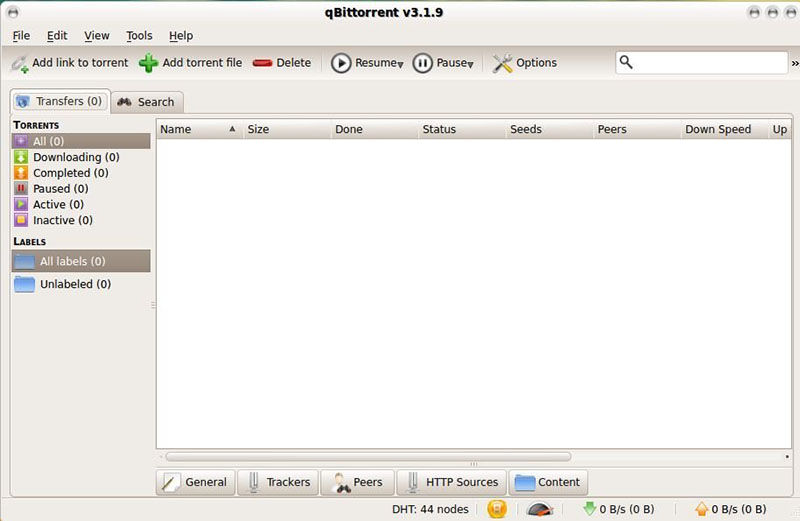Select the Completed (0) filter
800x521 pixels.
[81, 173]
